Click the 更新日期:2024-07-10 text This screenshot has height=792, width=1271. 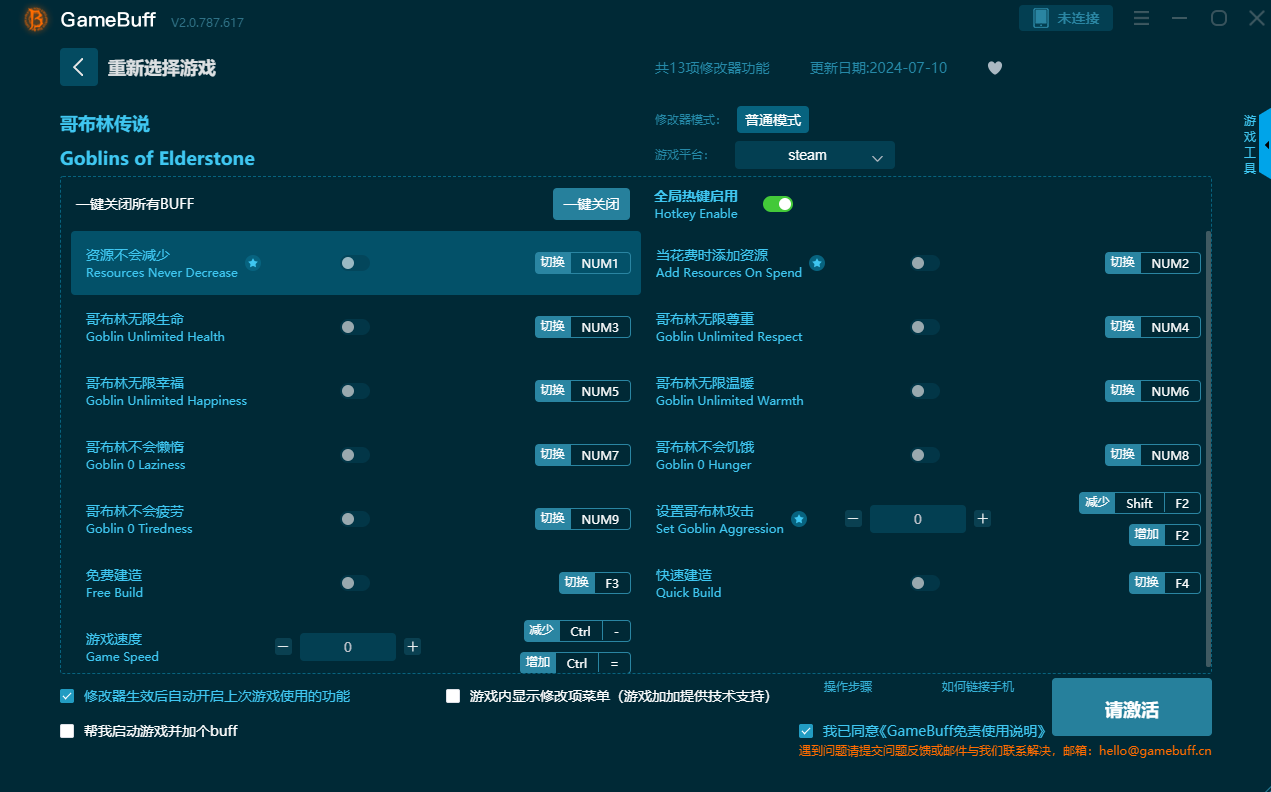[x=878, y=68]
